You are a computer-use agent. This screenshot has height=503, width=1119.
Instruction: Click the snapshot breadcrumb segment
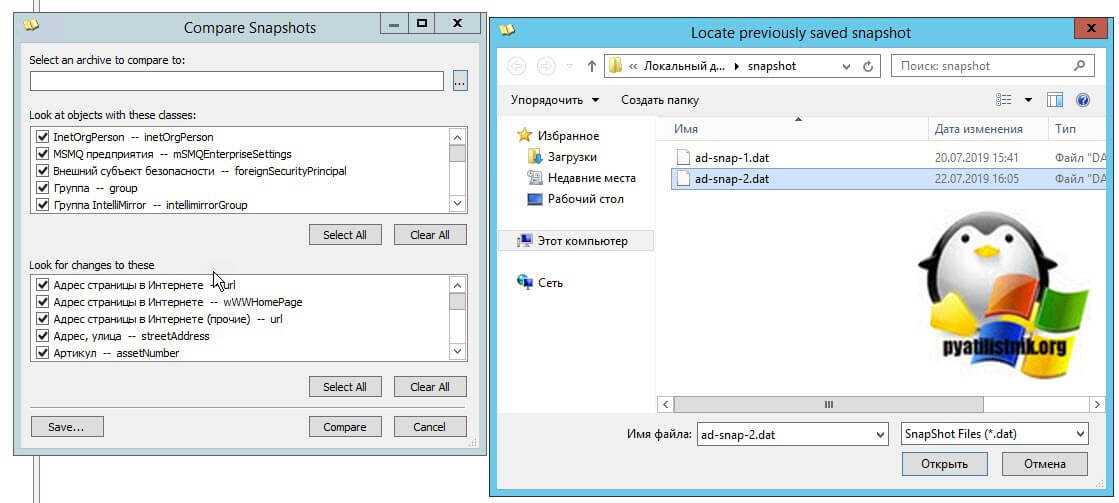[771, 66]
